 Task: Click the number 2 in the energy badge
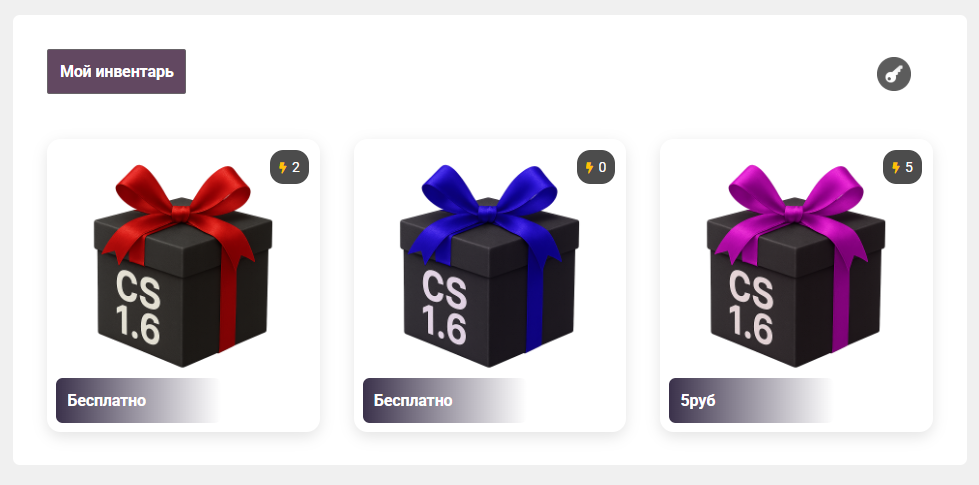coord(296,167)
